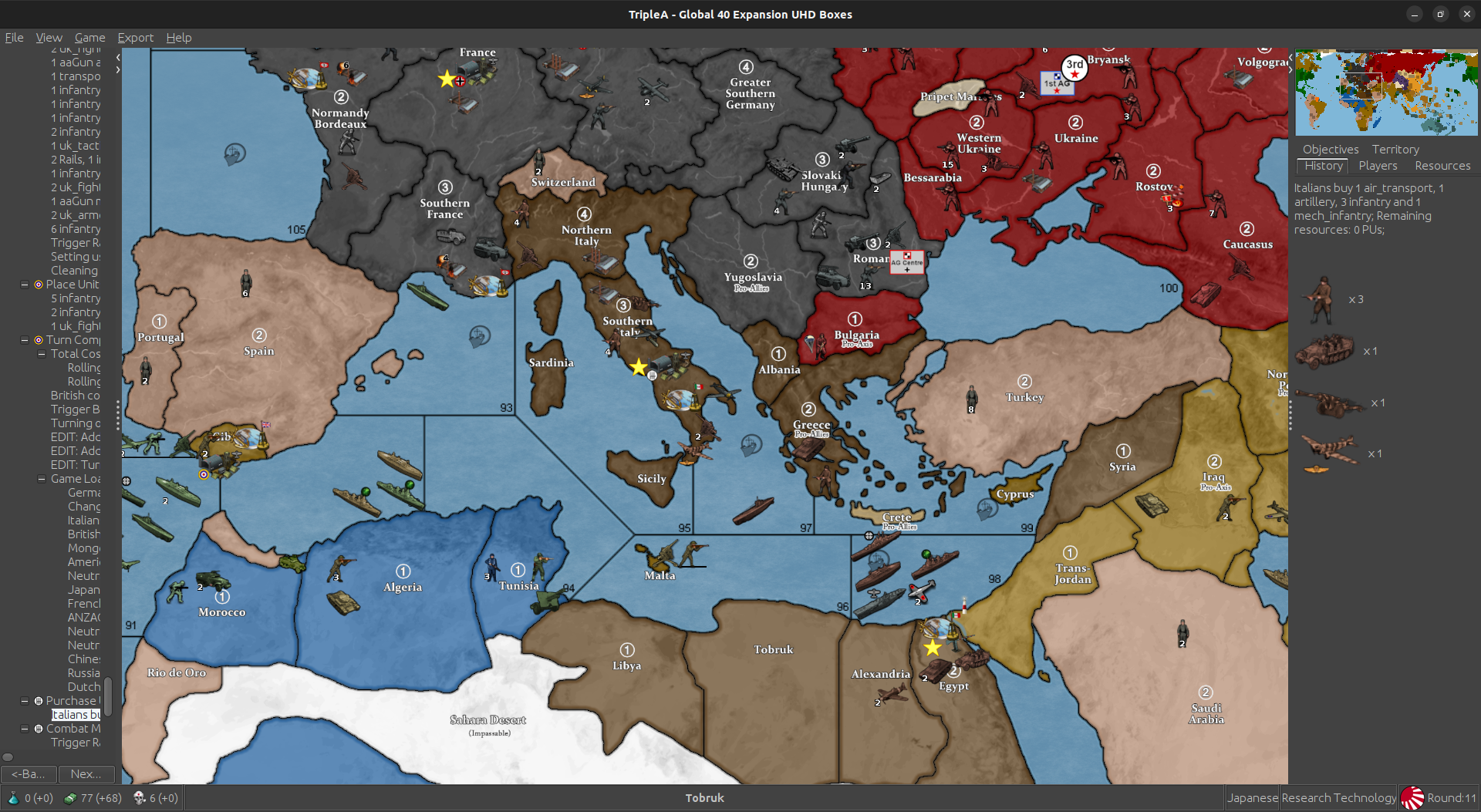Click the Japanese flag round icon
Screen dimensions: 1481x812
1412,798
